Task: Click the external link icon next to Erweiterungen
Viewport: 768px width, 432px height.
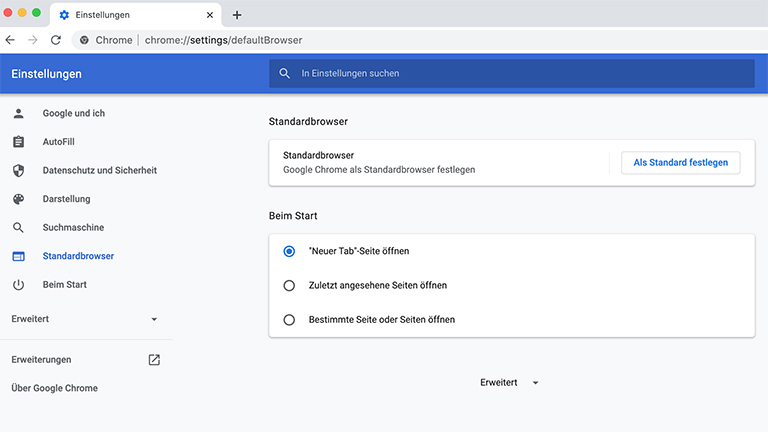Action: click(x=154, y=360)
